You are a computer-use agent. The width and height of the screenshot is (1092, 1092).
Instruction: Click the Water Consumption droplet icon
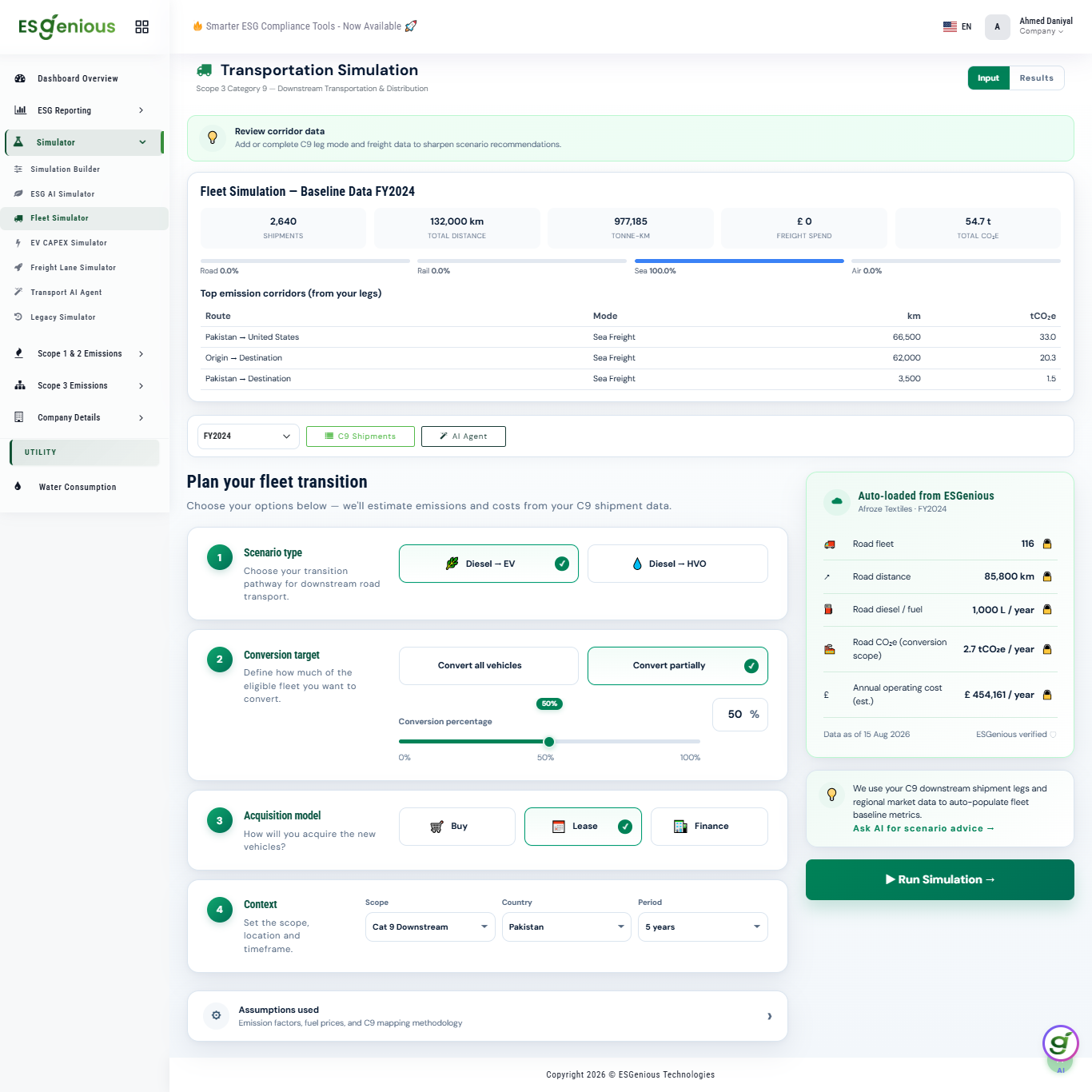pyautogui.click(x=18, y=486)
